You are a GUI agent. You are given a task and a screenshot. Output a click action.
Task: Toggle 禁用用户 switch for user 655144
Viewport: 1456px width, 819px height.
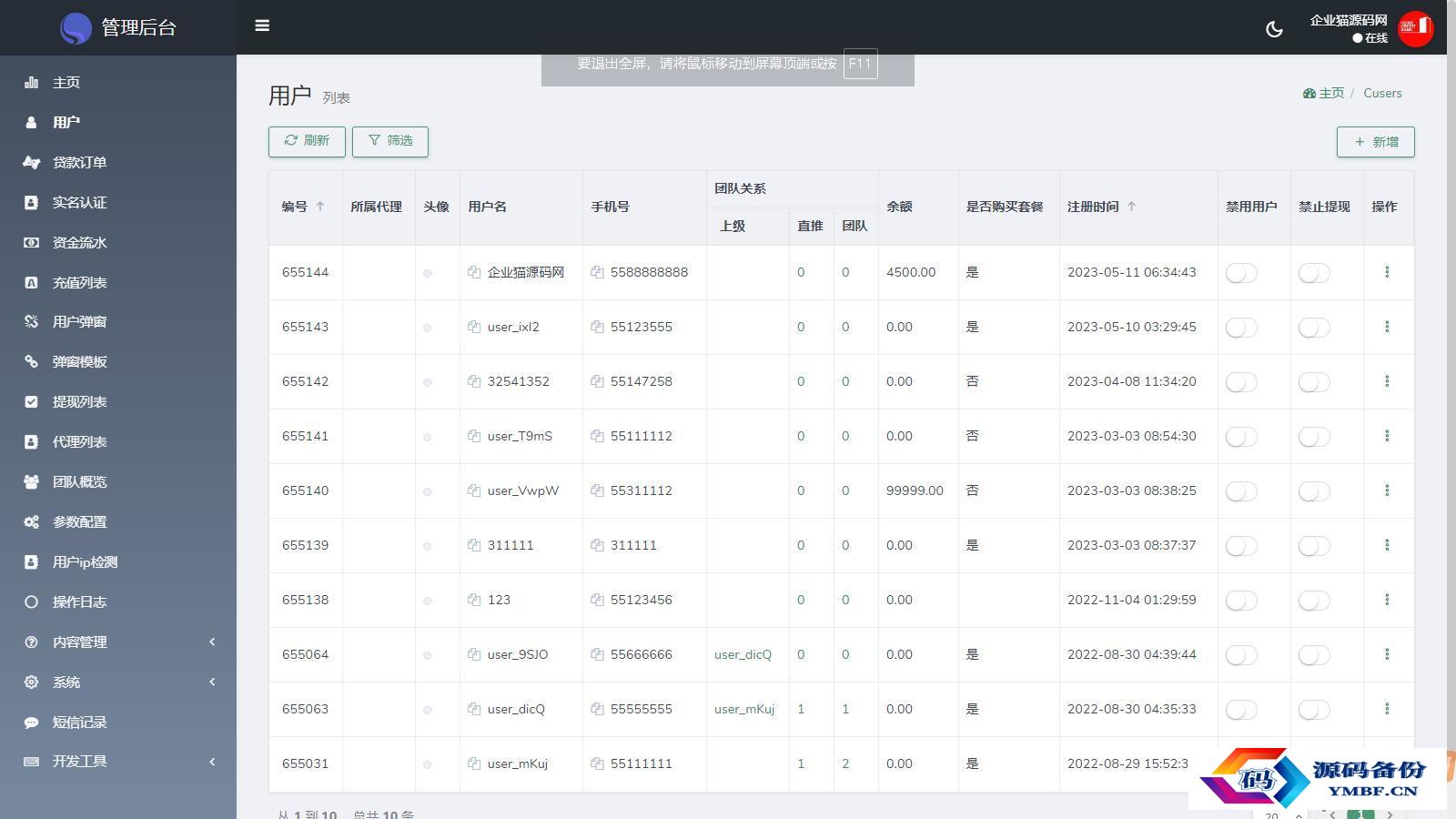(1241, 273)
